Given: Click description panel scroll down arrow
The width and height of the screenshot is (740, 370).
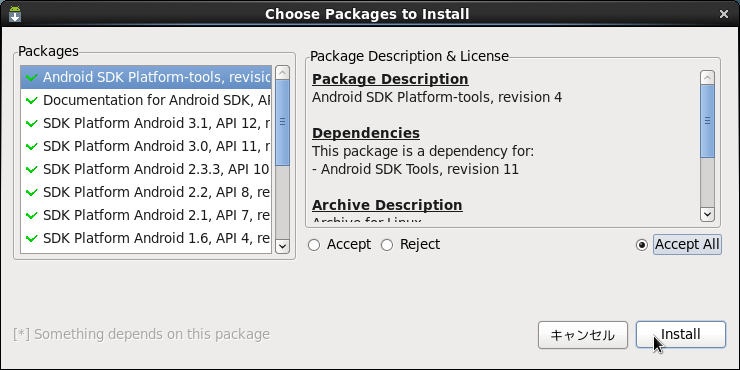Looking at the screenshot, I should click(x=707, y=214).
